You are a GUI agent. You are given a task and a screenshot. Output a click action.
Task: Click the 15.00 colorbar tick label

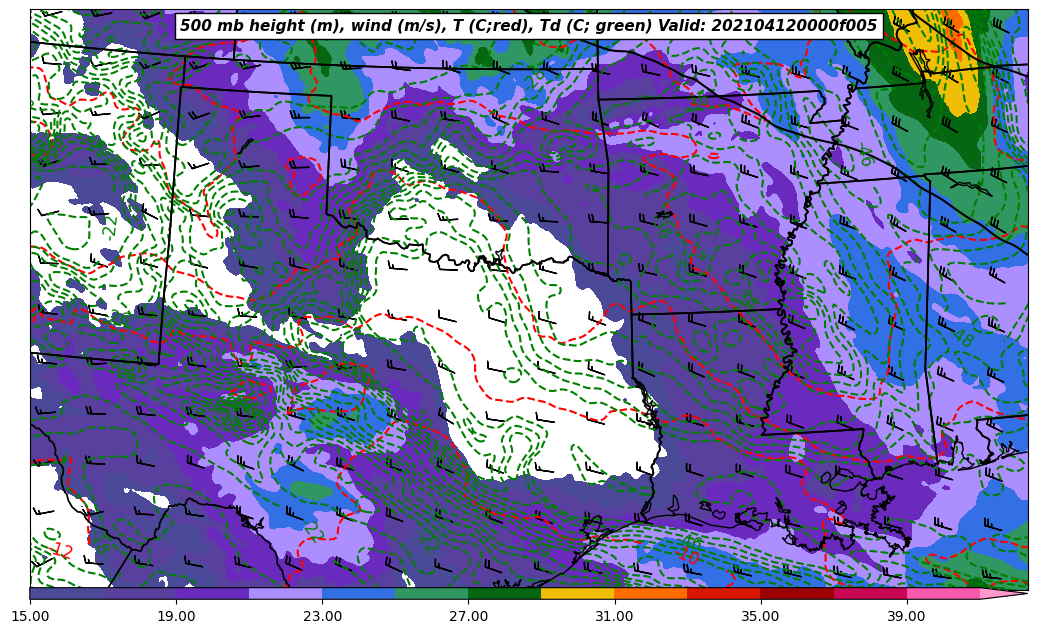pyautogui.click(x=30, y=616)
